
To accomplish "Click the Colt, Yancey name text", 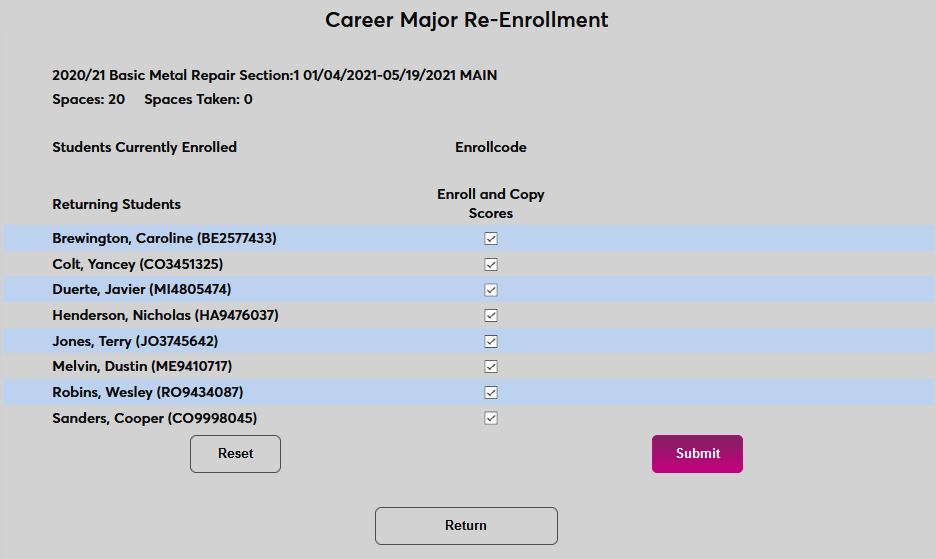I will point(138,265).
